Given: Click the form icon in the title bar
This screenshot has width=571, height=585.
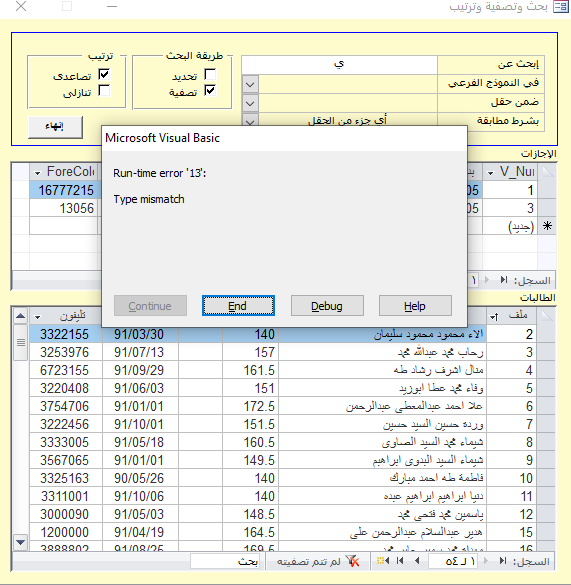Looking at the screenshot, I should click(x=561, y=7).
